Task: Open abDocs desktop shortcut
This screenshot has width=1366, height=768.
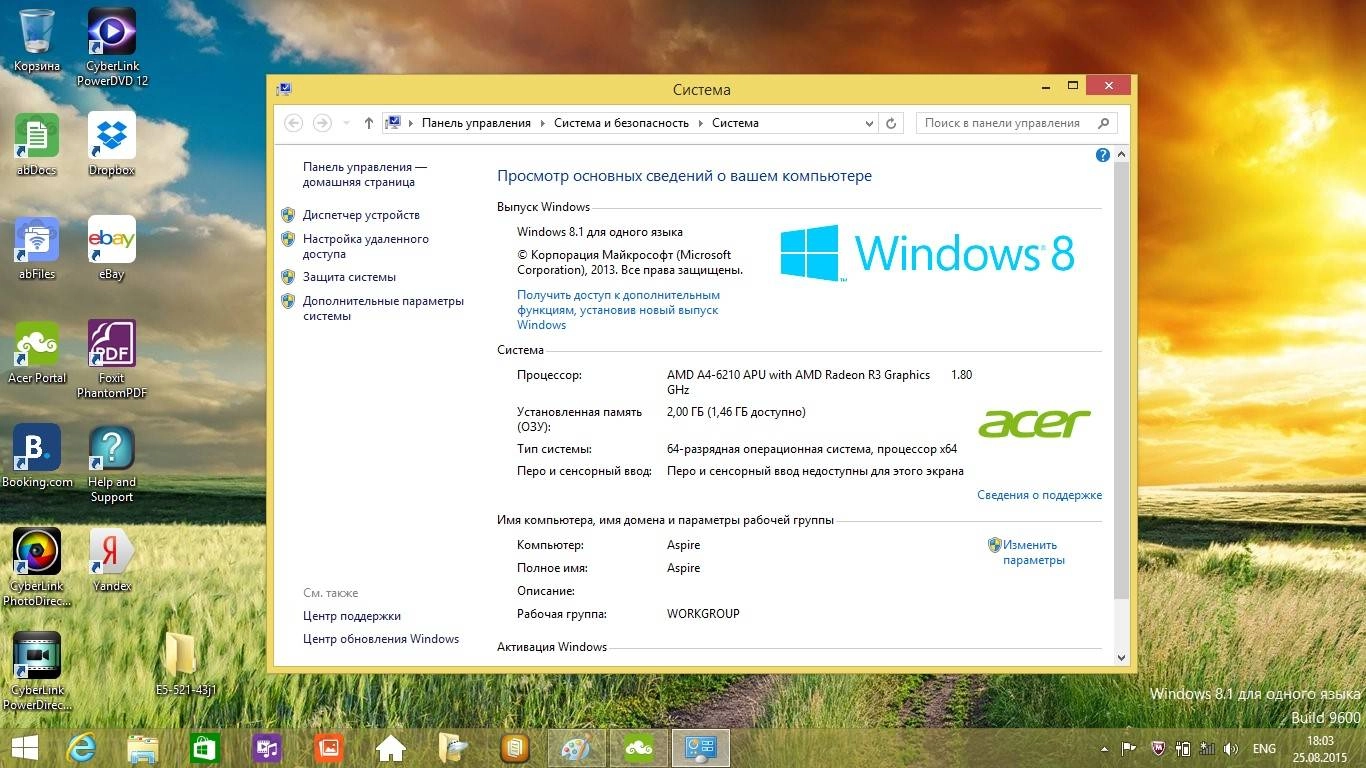Action: (37, 144)
